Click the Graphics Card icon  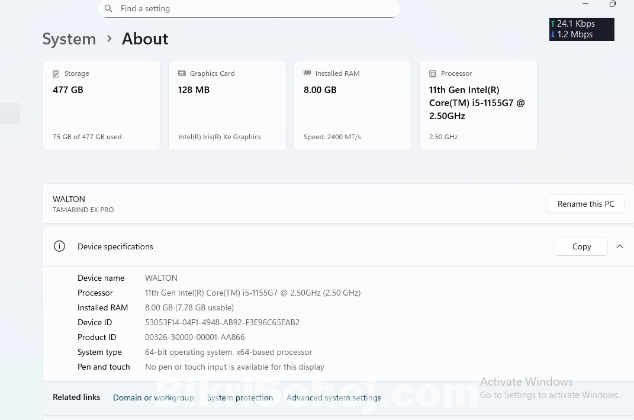tap(182, 73)
